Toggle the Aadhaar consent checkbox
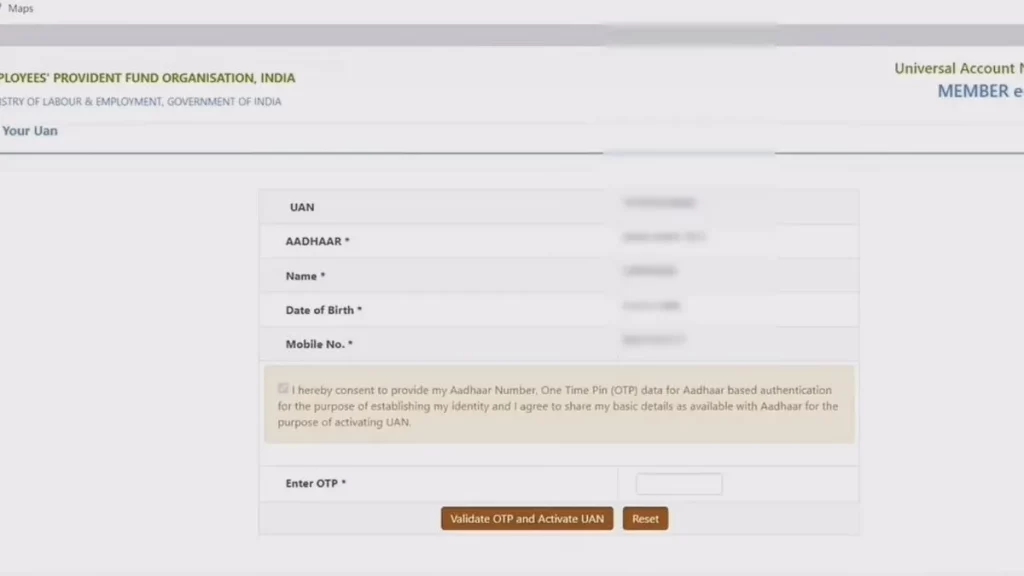This screenshot has height=576, width=1024. 284,388
